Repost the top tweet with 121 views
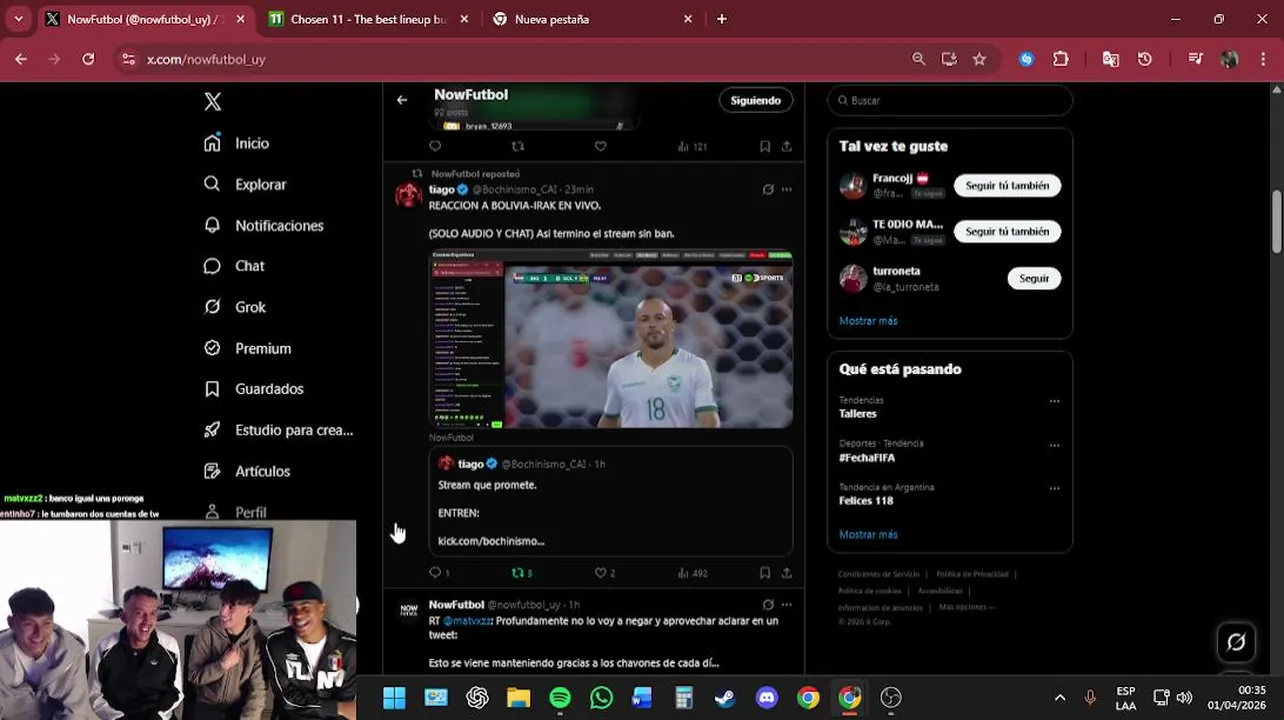The height and width of the screenshot is (720, 1284). pos(518,146)
